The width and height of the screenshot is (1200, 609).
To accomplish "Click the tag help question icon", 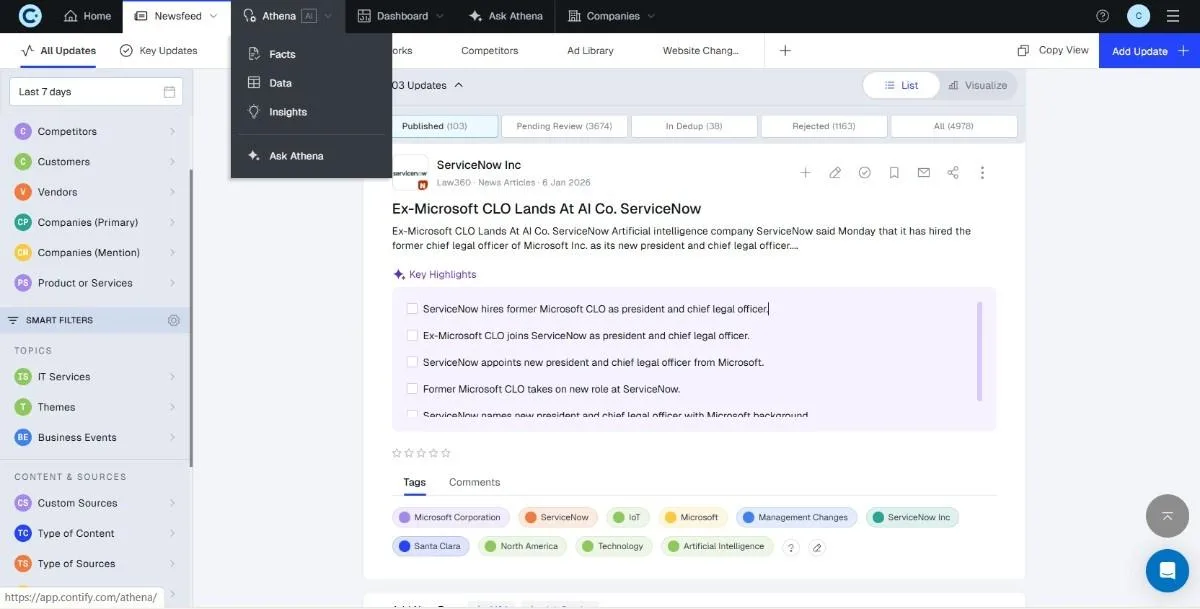I will click(x=791, y=547).
